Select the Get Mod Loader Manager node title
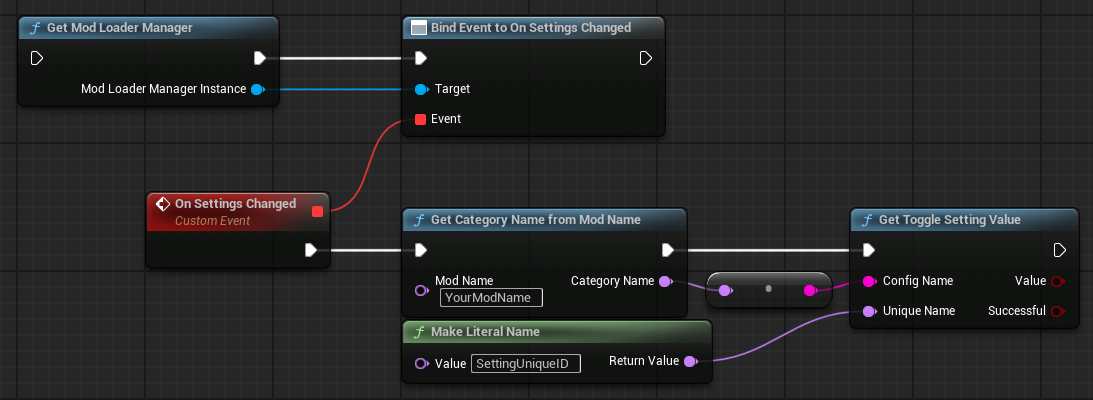 pyautogui.click(x=120, y=28)
